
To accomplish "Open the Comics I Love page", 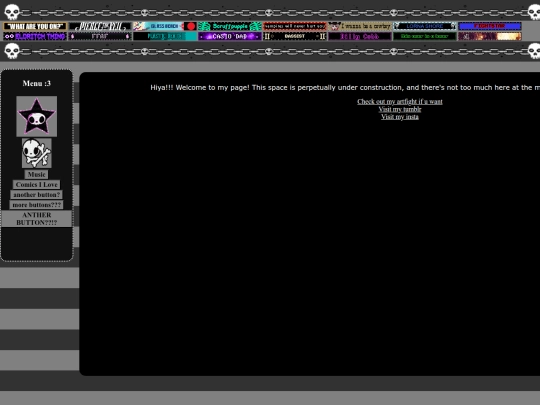I will [x=37, y=185].
